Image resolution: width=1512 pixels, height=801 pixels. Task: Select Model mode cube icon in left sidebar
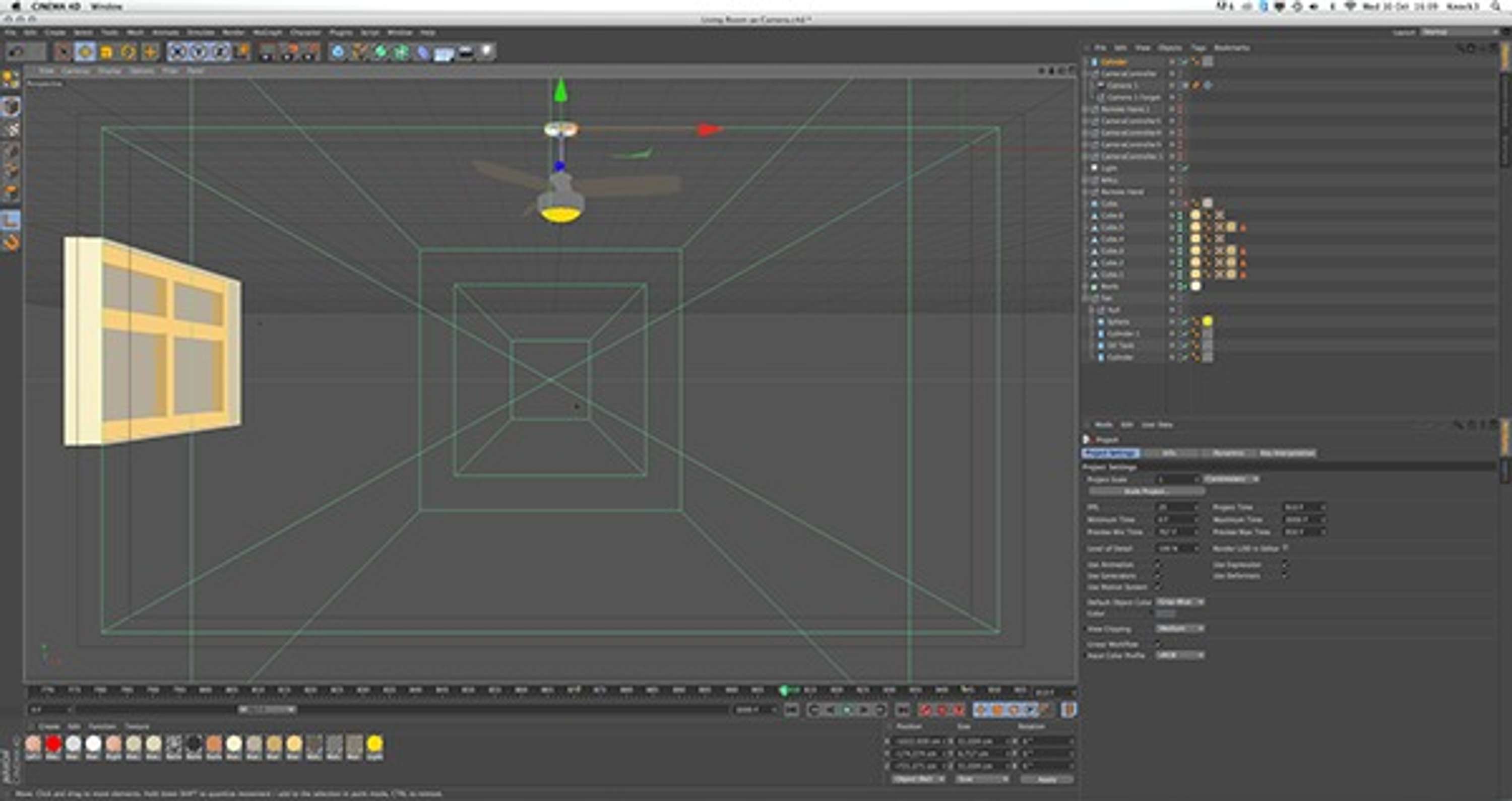[11, 107]
